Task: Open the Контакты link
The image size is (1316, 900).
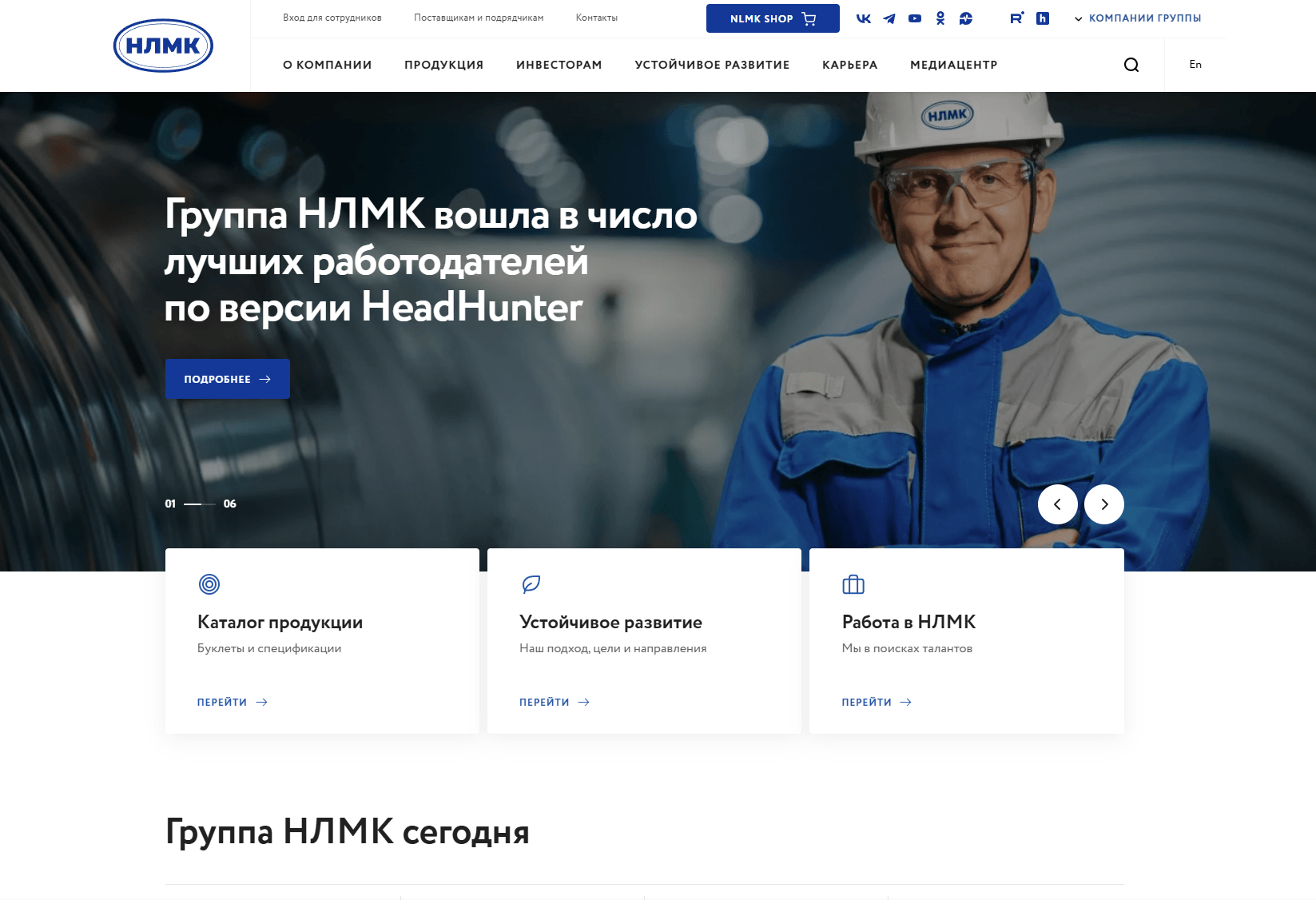Action: tap(597, 18)
